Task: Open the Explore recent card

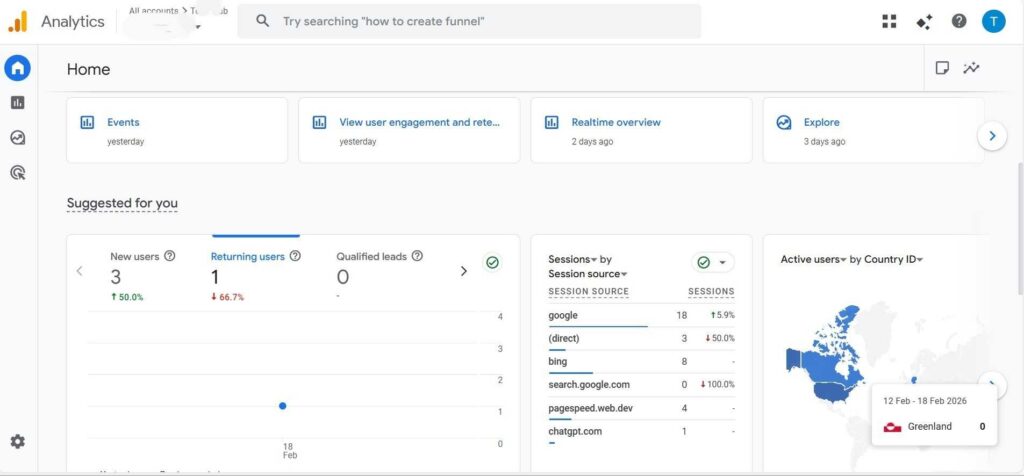Action: (873, 131)
